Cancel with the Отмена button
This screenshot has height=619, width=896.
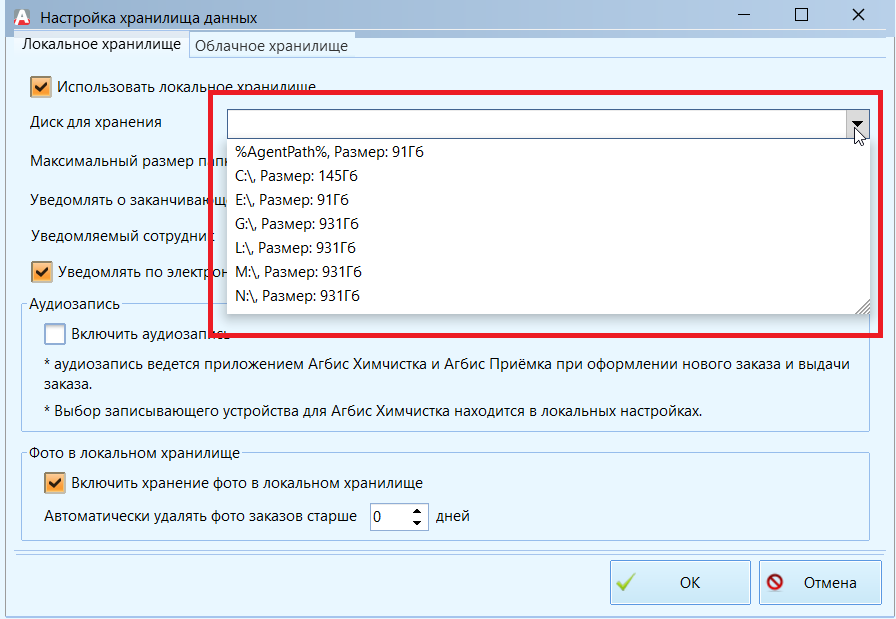coord(820,582)
